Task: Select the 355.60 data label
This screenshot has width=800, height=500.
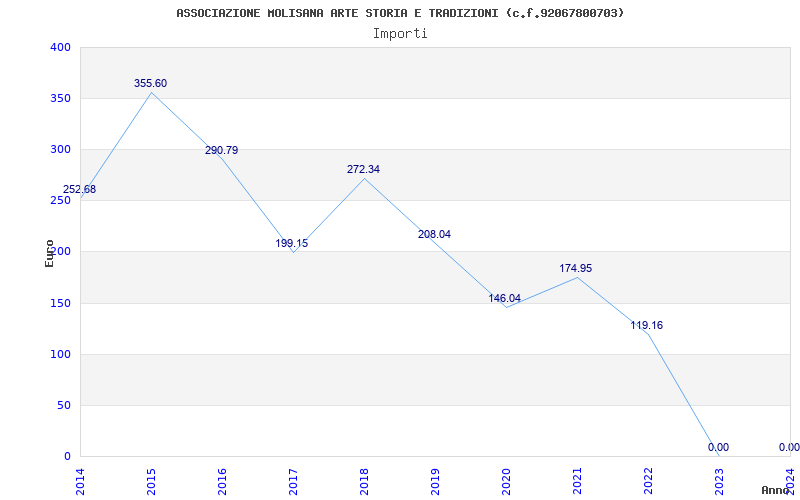Action: (151, 84)
